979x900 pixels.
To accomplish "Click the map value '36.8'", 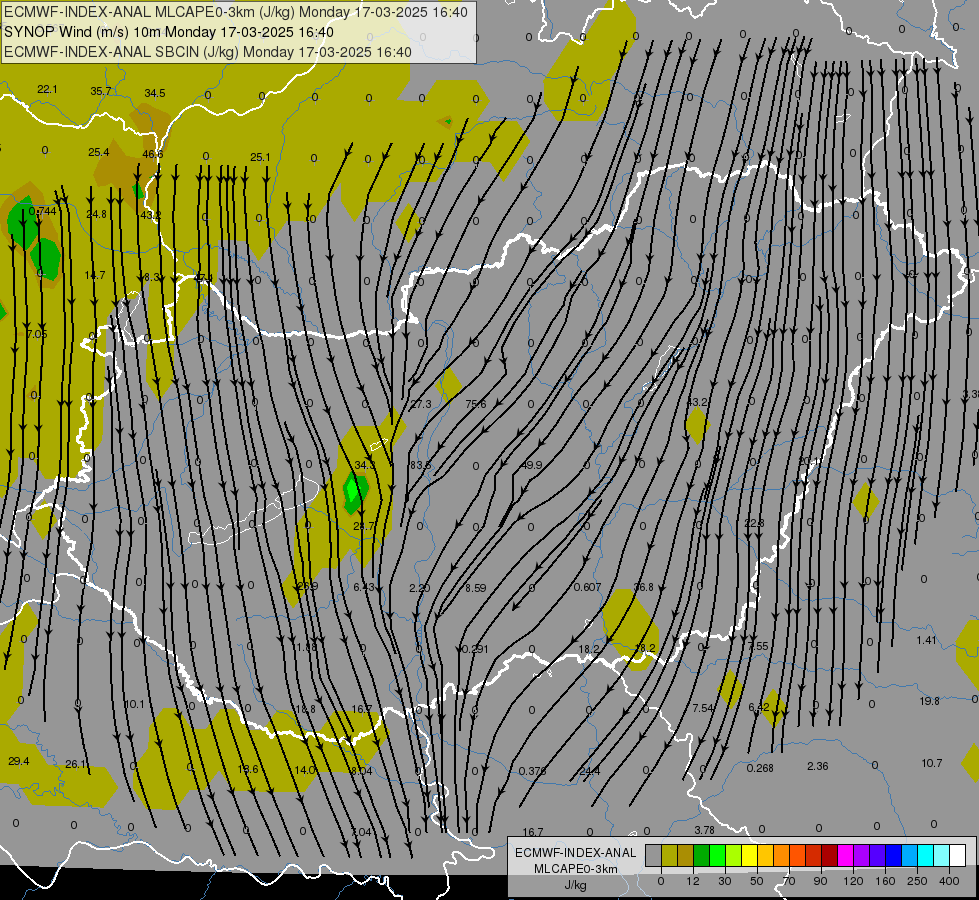I will point(644,587).
